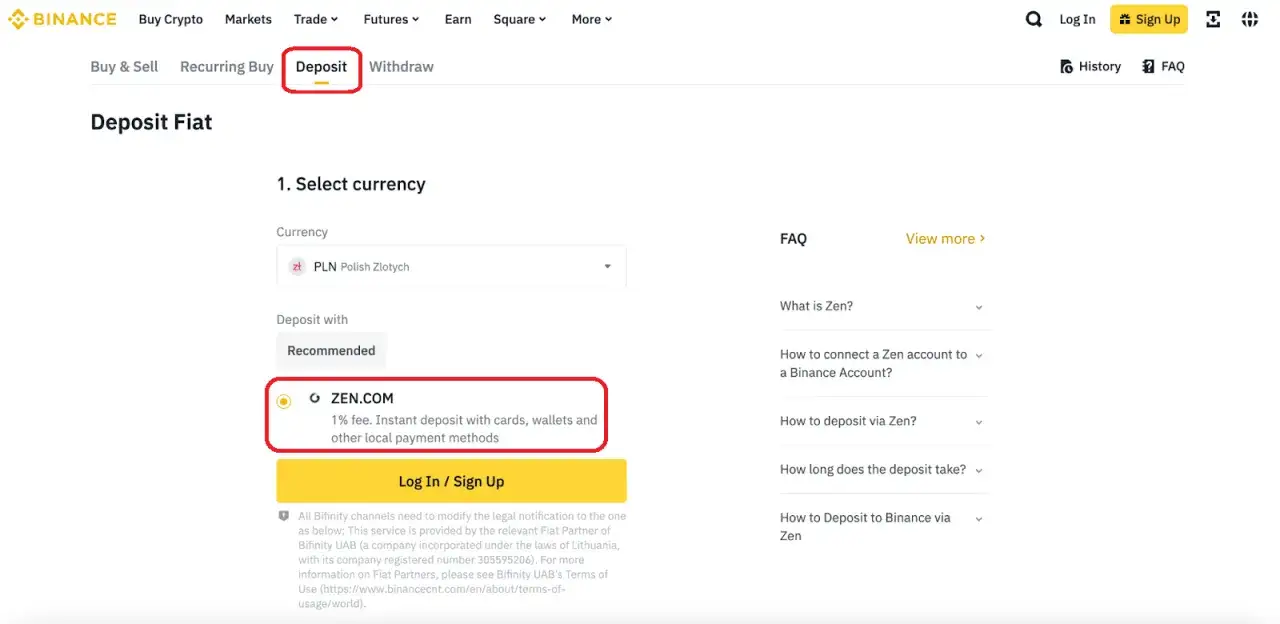Click the yellow Sign Up button
Image resolution: width=1280 pixels, height=624 pixels.
pos(1148,18)
